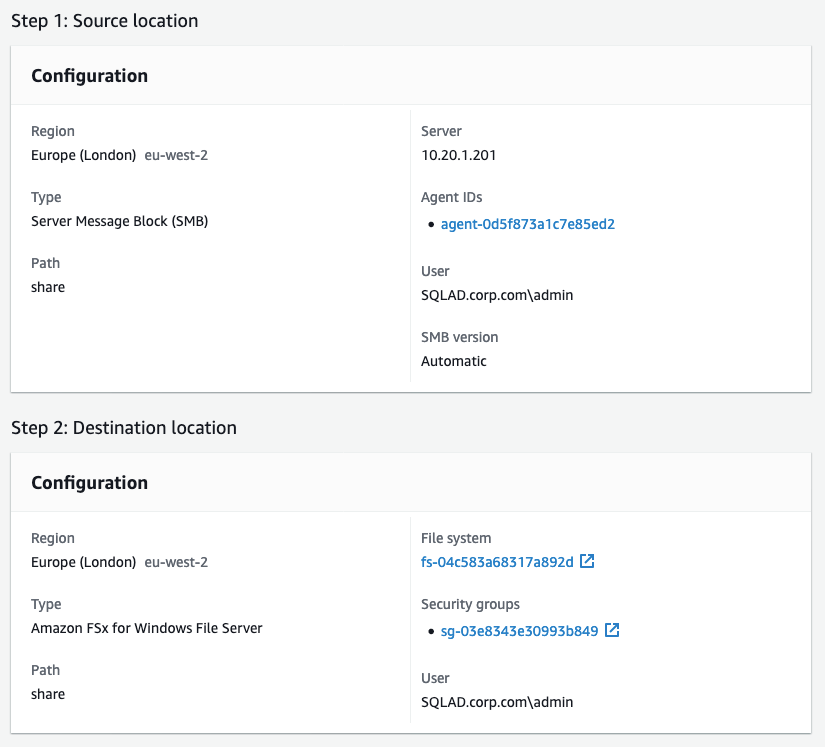Click the destination Path value share
Screen dimensions: 825x747
point(47,694)
